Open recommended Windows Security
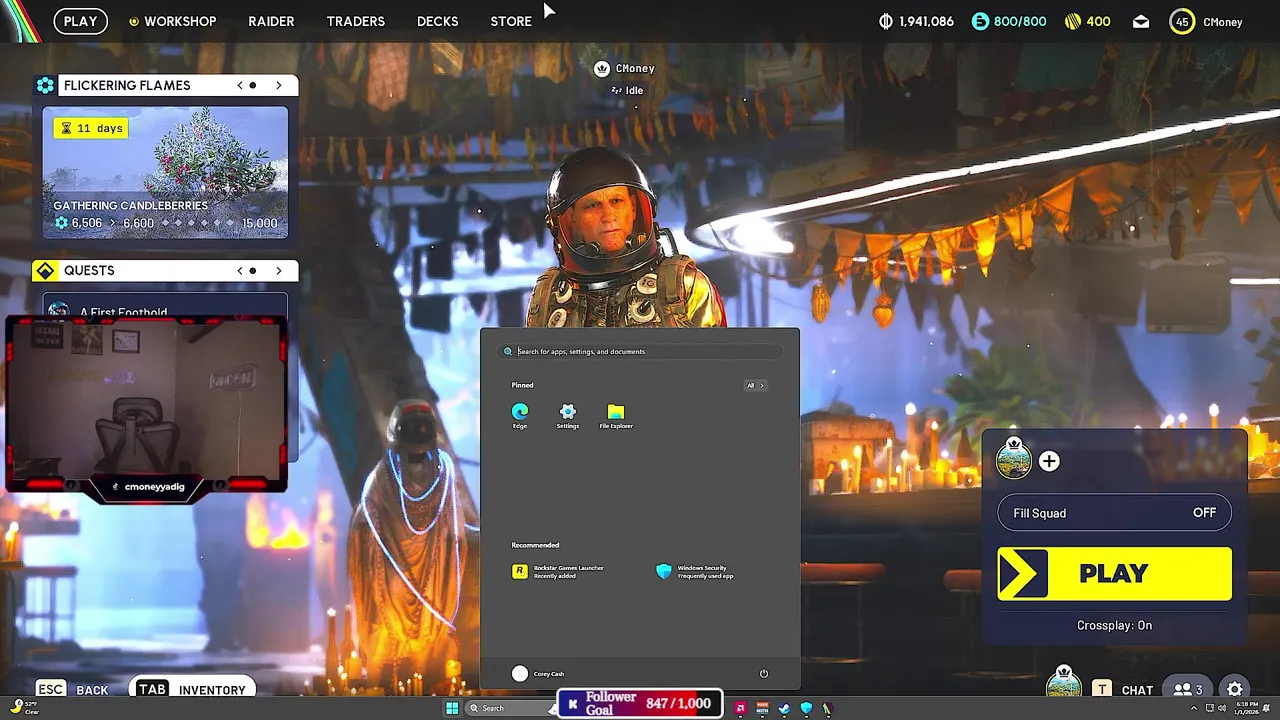This screenshot has width=1280, height=720. pos(696,571)
